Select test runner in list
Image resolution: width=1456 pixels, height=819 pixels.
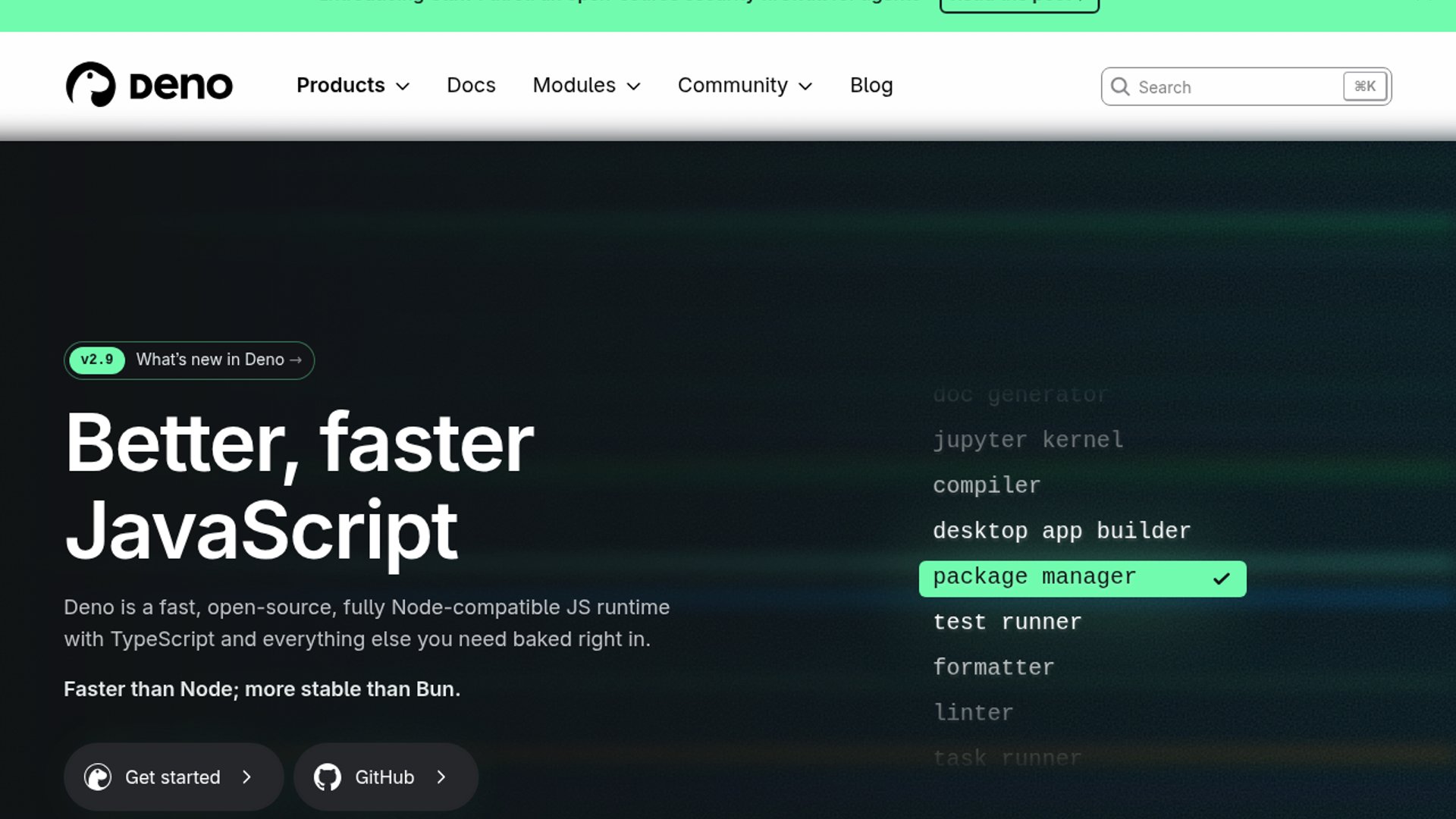pyautogui.click(x=1007, y=622)
